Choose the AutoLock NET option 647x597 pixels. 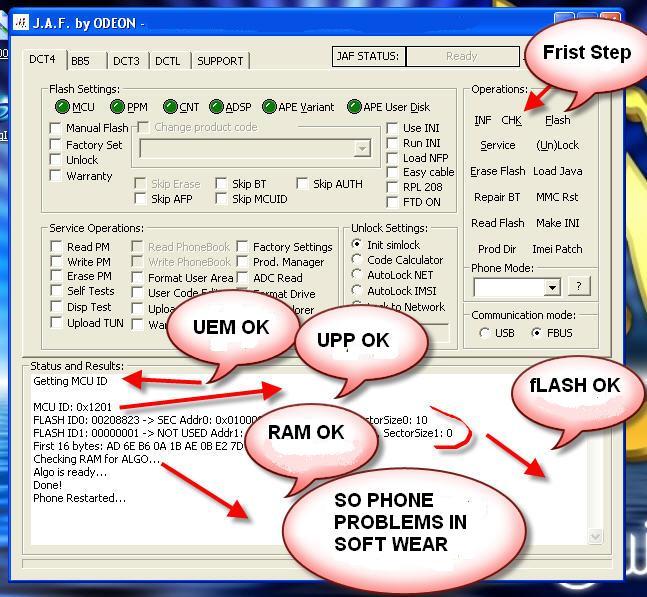click(357, 274)
